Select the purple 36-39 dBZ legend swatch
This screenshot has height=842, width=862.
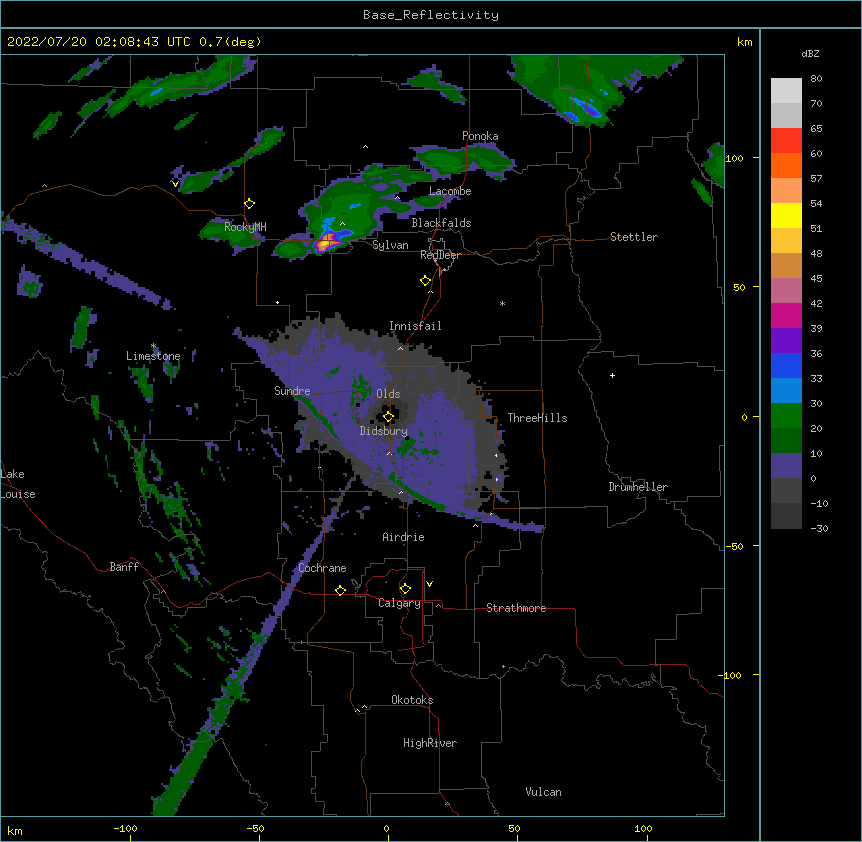pyautogui.click(x=786, y=340)
